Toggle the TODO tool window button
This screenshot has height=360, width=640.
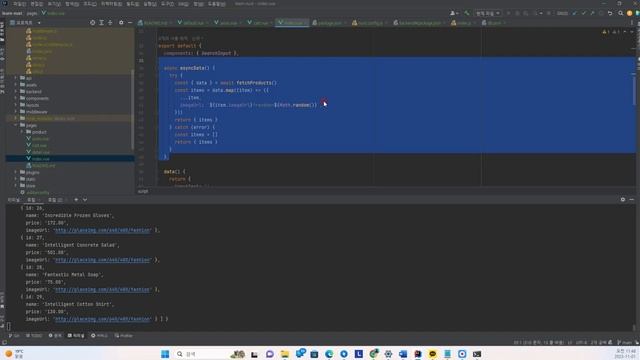point(34,336)
